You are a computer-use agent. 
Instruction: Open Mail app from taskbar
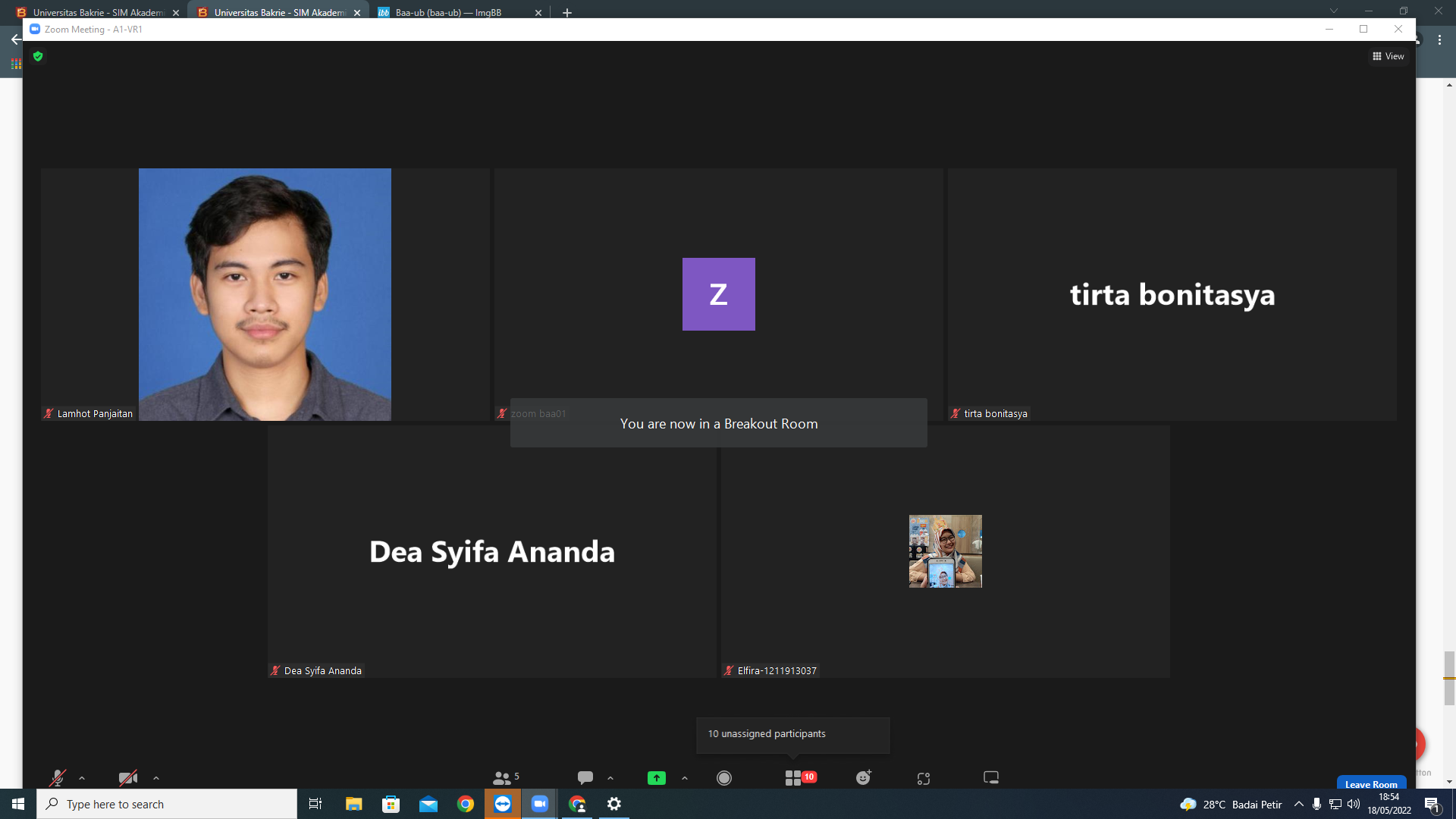pyautogui.click(x=428, y=804)
